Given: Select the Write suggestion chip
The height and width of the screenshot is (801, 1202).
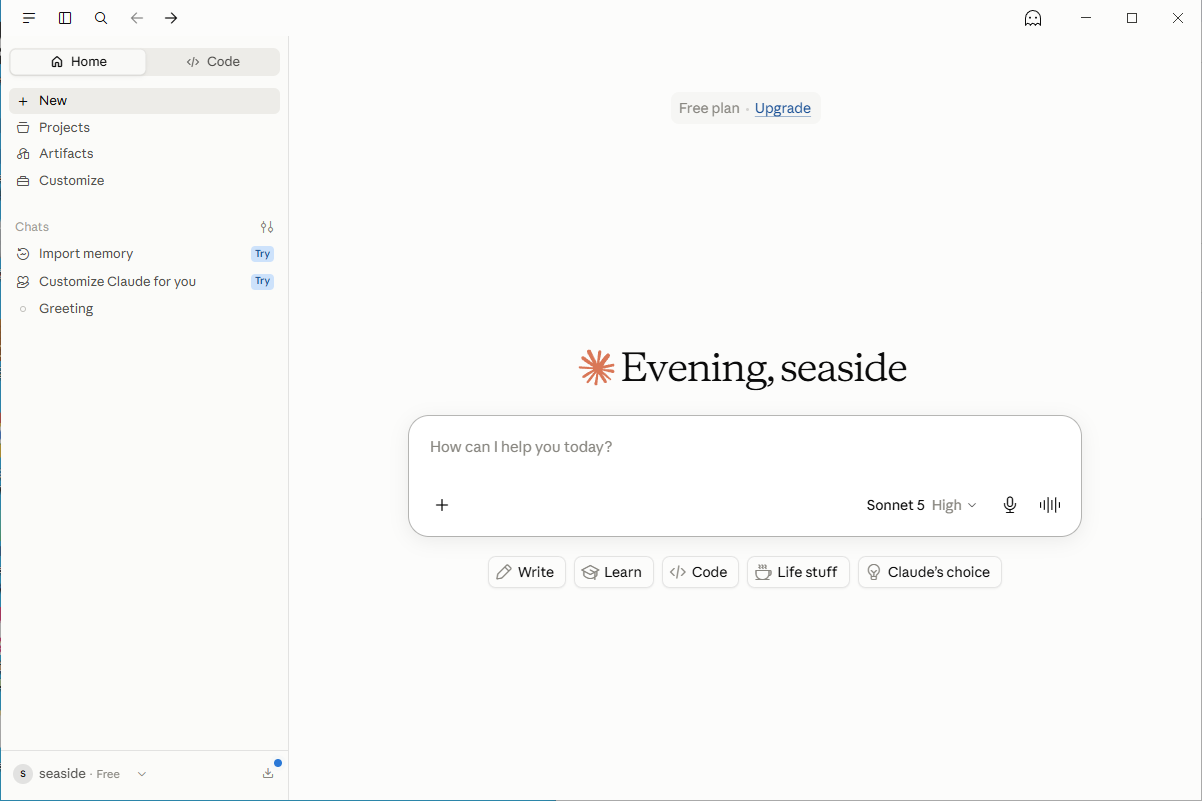Looking at the screenshot, I should point(527,572).
